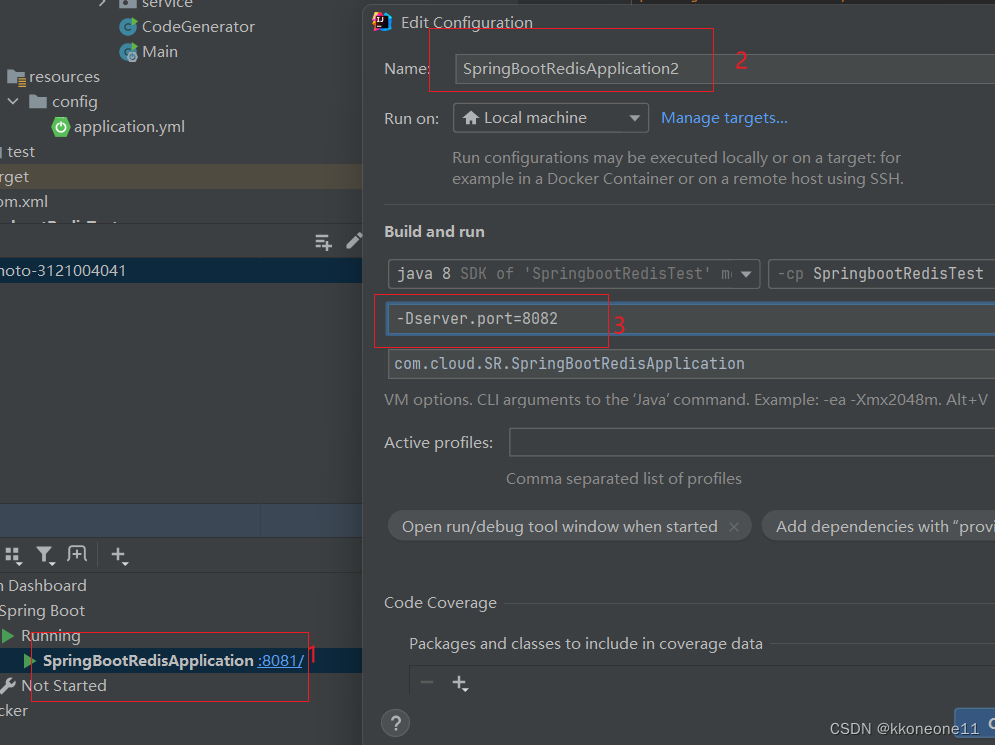Select the Not Started node in Services
Viewport: 995px width, 745px height.
click(x=63, y=686)
